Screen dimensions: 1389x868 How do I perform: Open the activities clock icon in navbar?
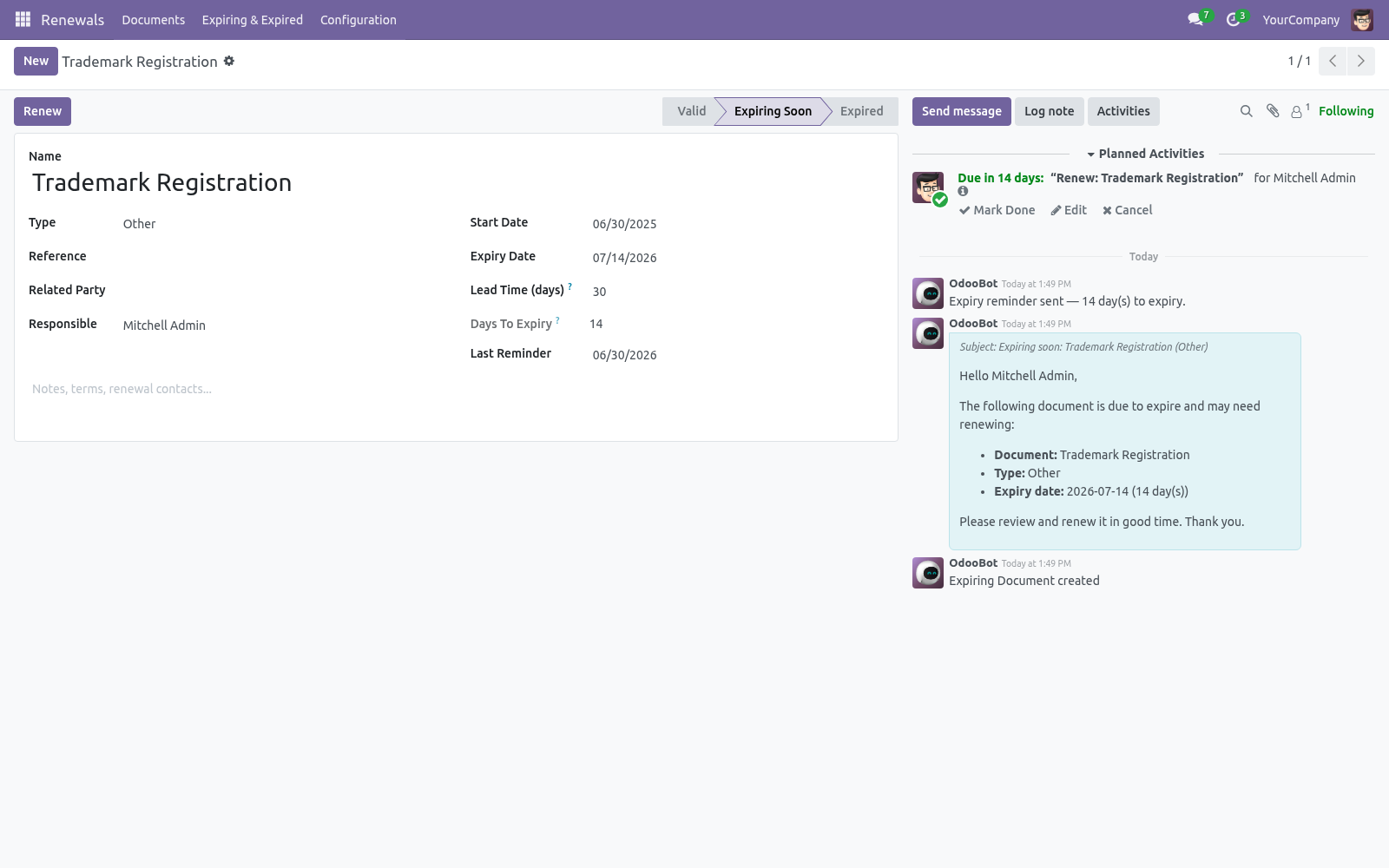point(1233,19)
